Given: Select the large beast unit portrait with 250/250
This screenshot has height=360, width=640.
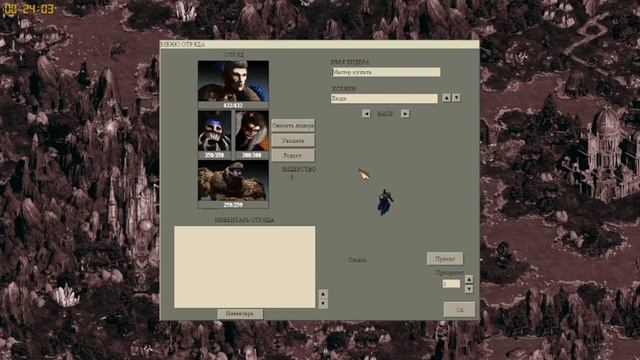Looking at the screenshot, I should 233,180.
